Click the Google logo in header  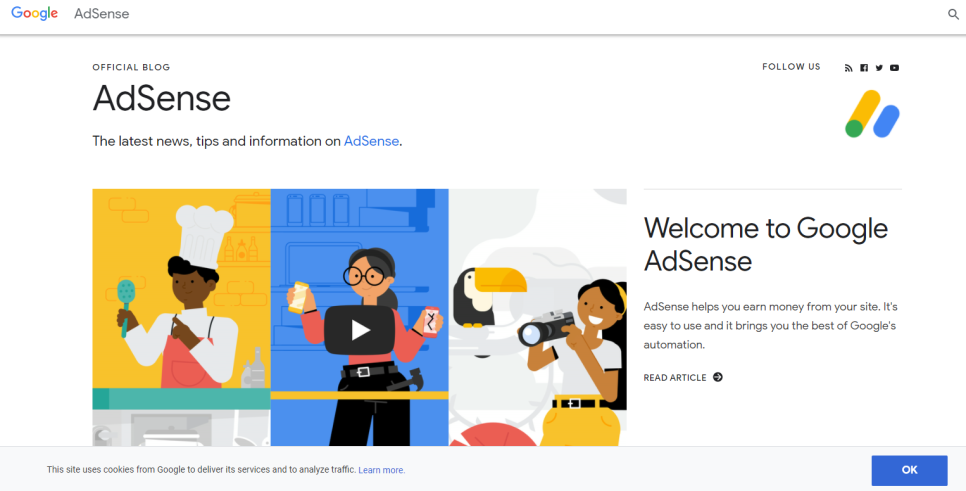[x=34, y=14]
